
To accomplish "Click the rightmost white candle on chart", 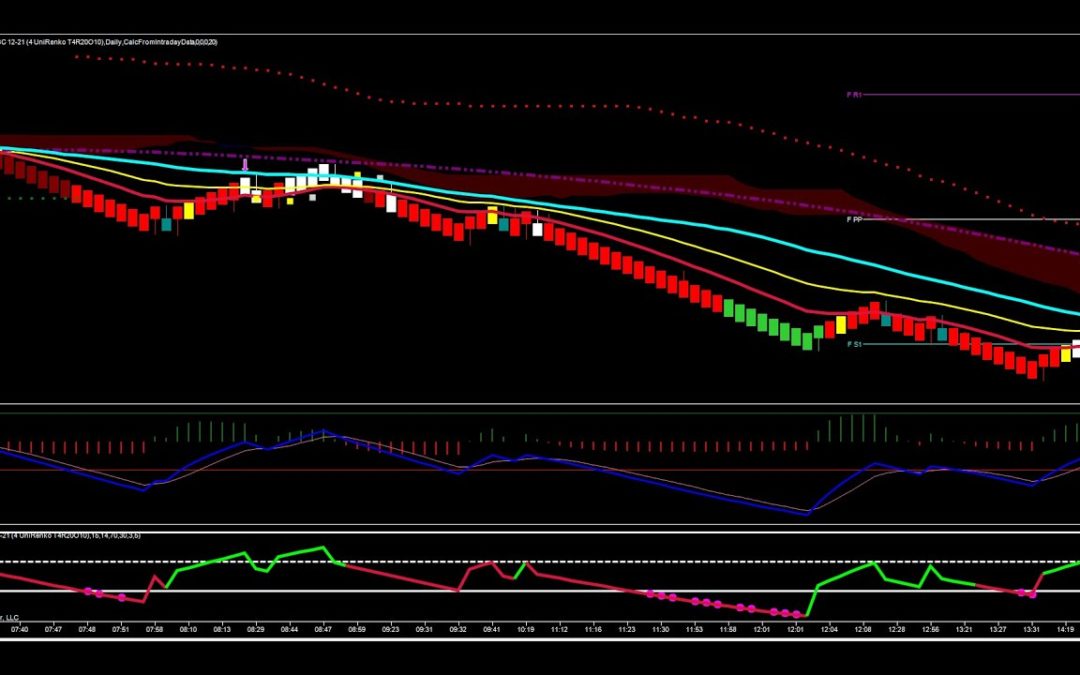I will coord(1076,349).
